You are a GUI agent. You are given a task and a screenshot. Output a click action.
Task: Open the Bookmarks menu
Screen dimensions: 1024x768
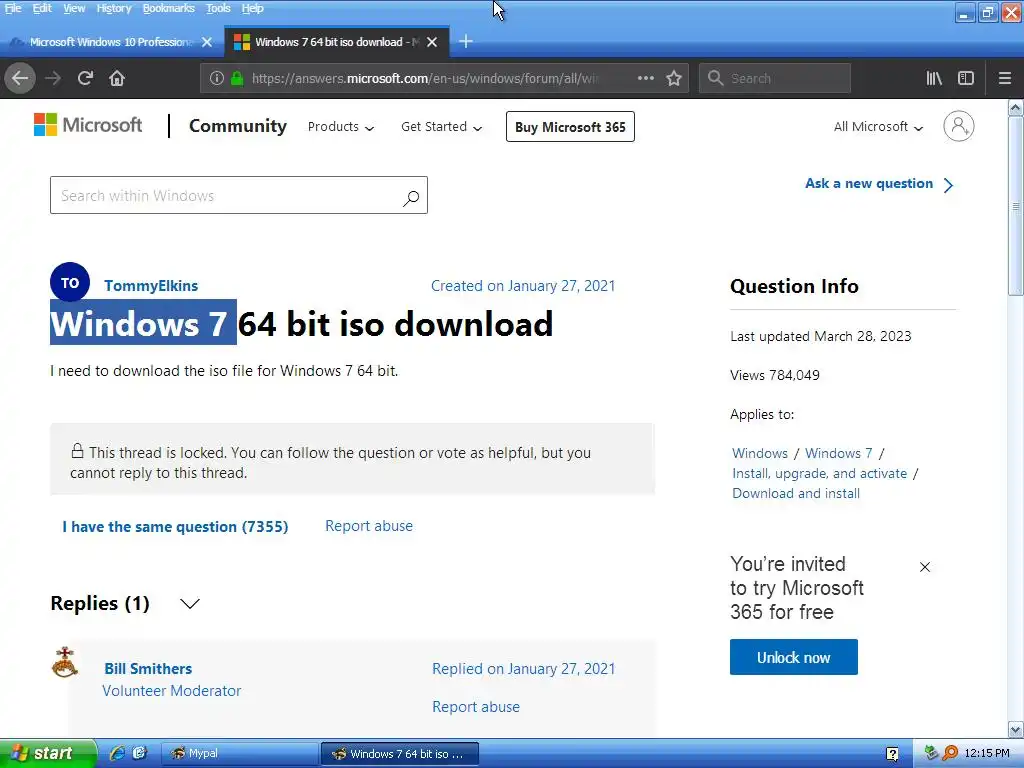click(x=168, y=8)
